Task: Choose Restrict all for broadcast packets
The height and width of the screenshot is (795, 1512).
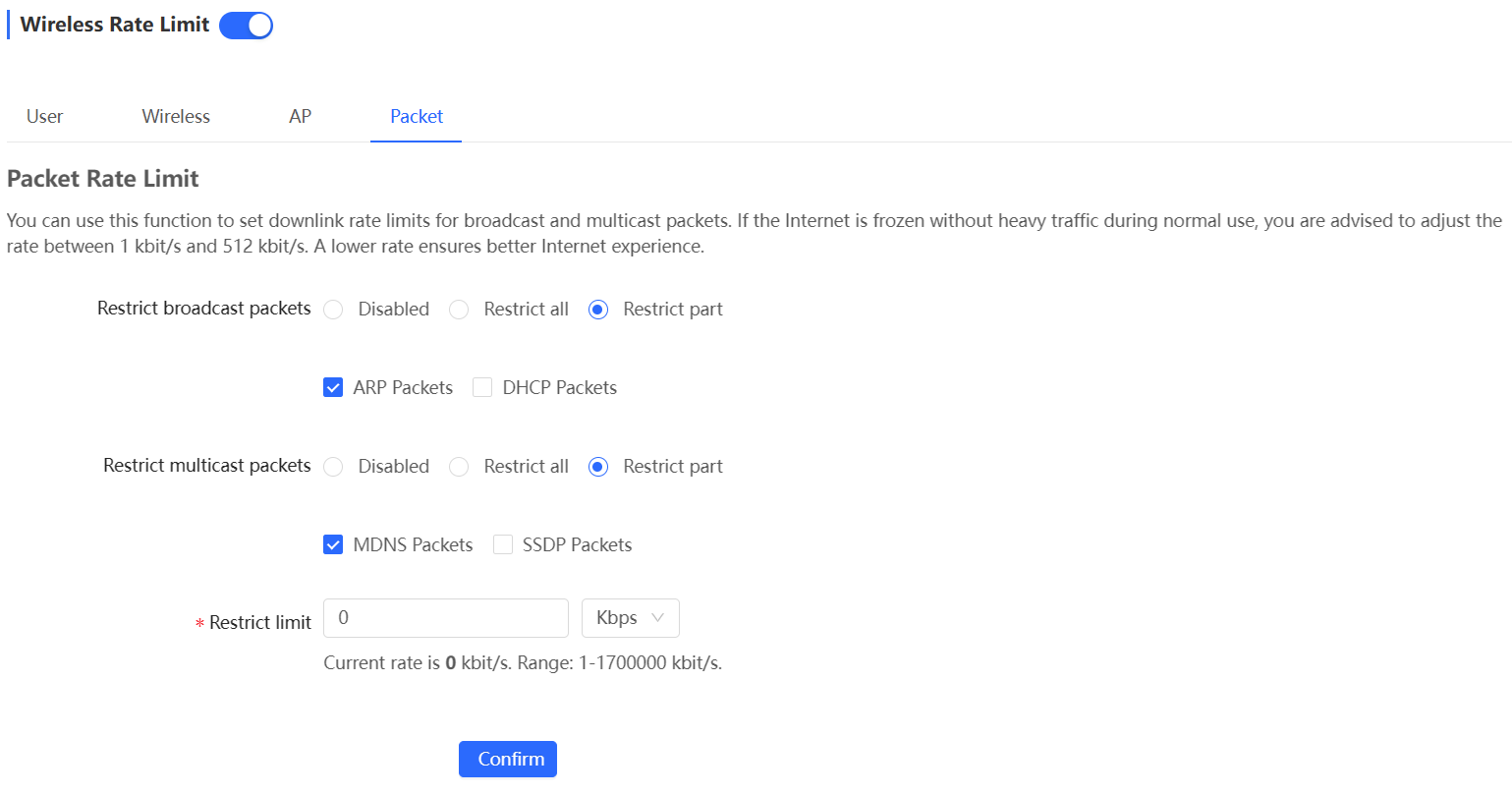Action: (459, 309)
